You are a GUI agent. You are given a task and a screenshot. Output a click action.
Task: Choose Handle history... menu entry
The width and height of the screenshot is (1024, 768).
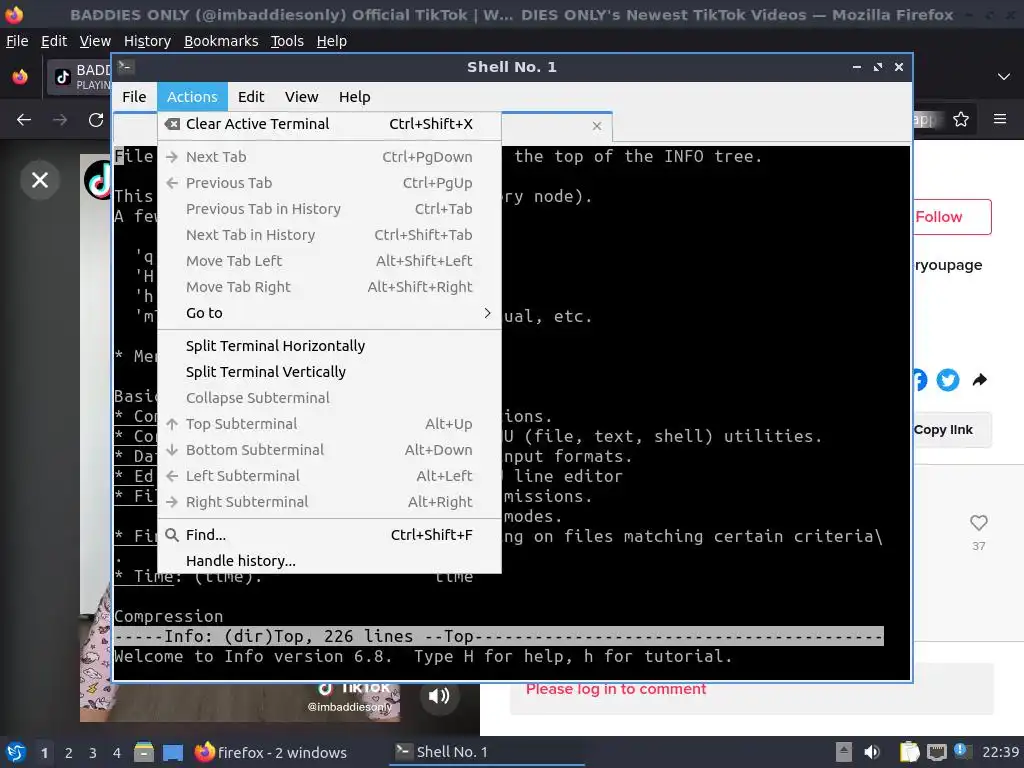(x=329, y=561)
